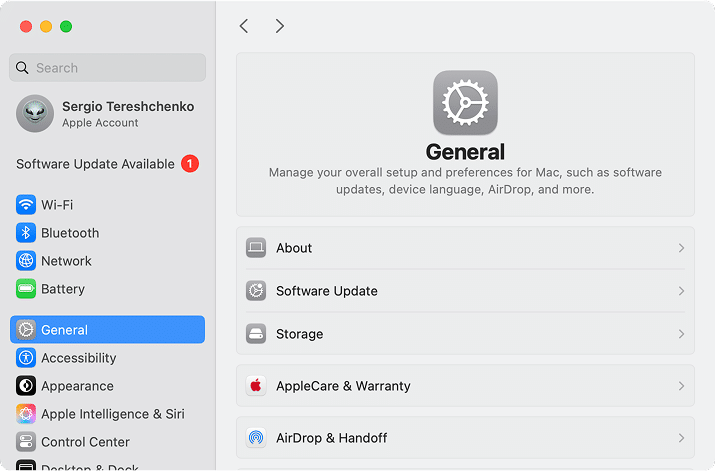Screen dimensions: 715x471
Task: Click the General heading text
Action: pos(465,152)
